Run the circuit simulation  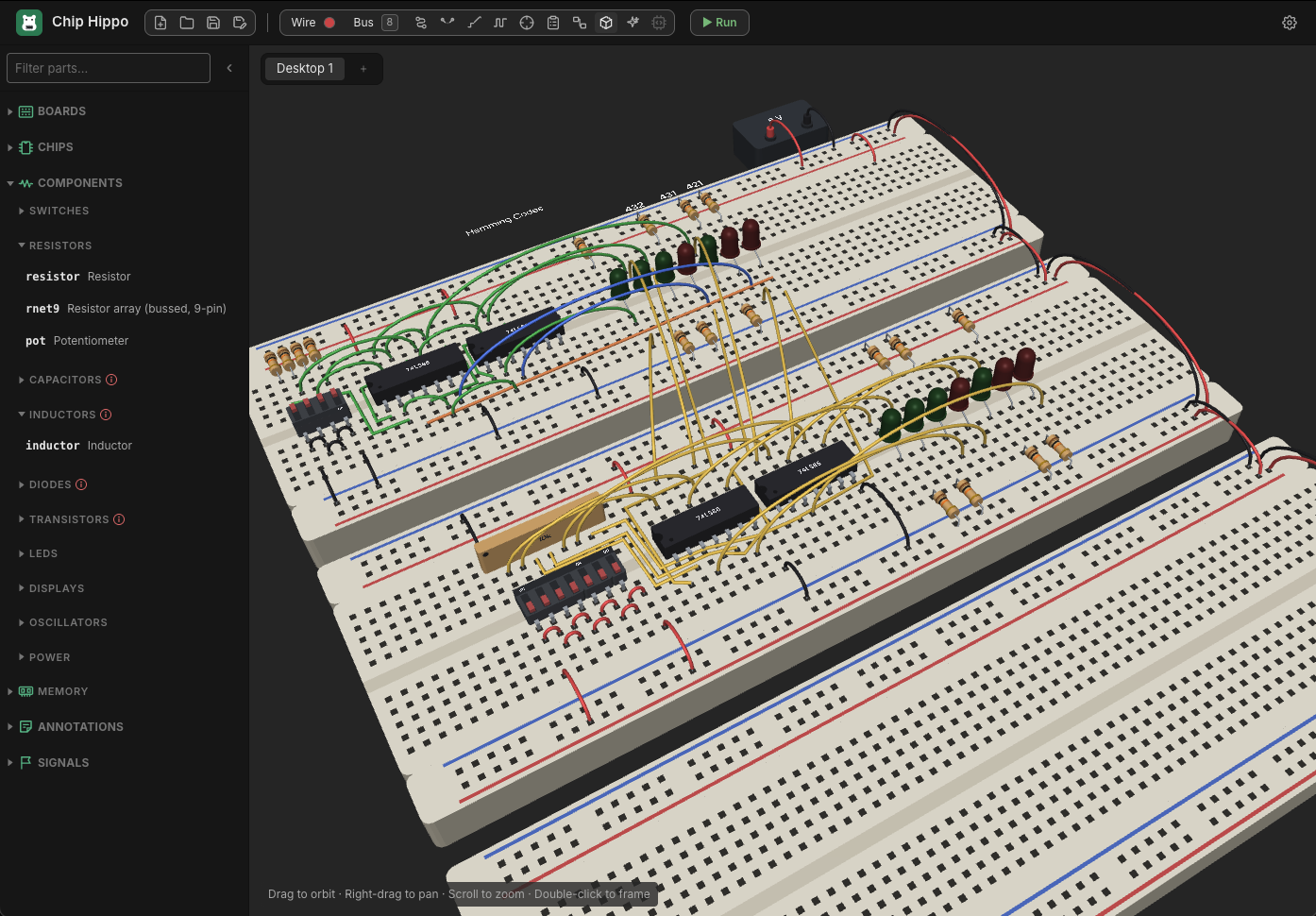coord(719,23)
